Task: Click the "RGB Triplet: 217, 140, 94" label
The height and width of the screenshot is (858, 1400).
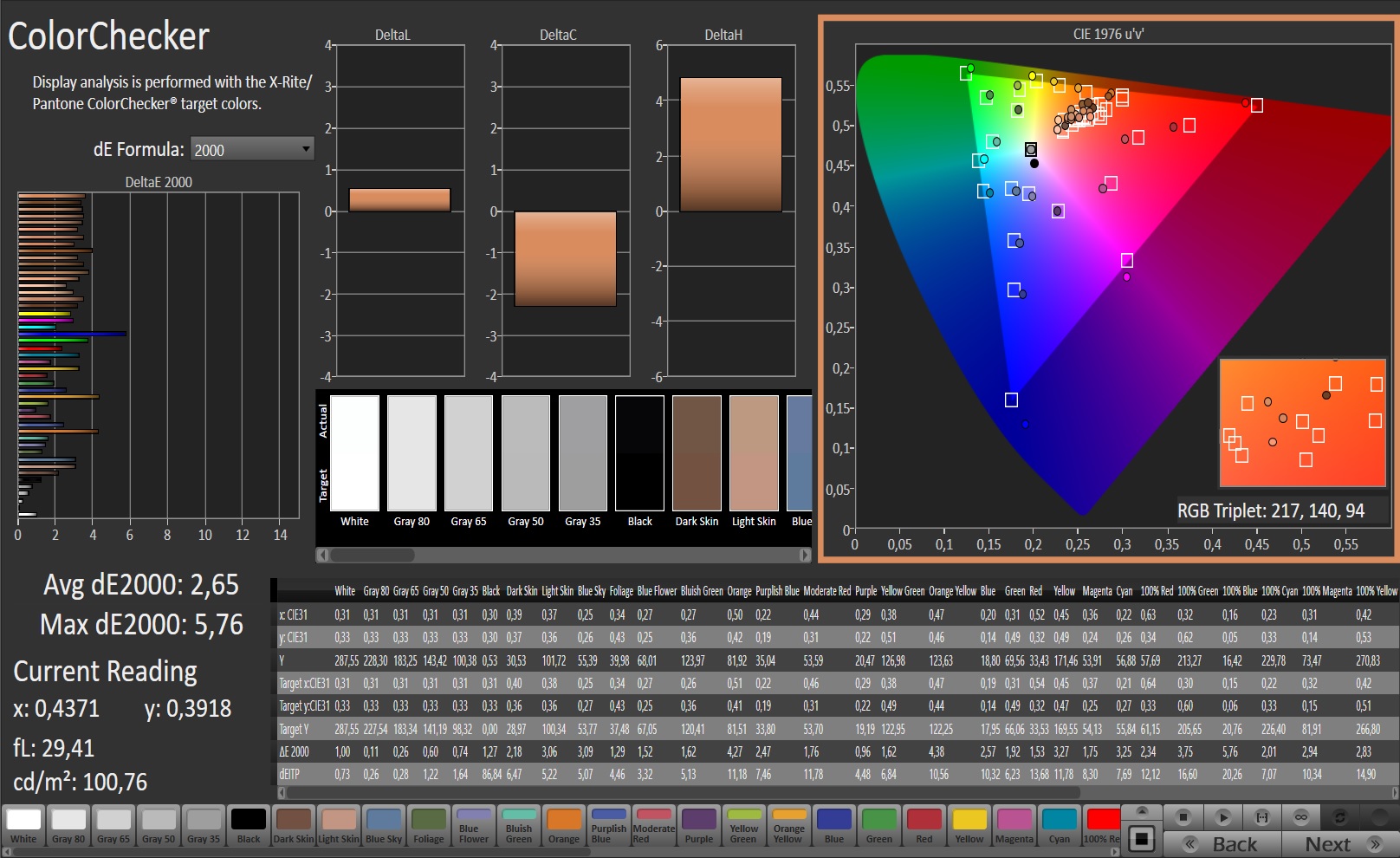Action: tap(1270, 510)
